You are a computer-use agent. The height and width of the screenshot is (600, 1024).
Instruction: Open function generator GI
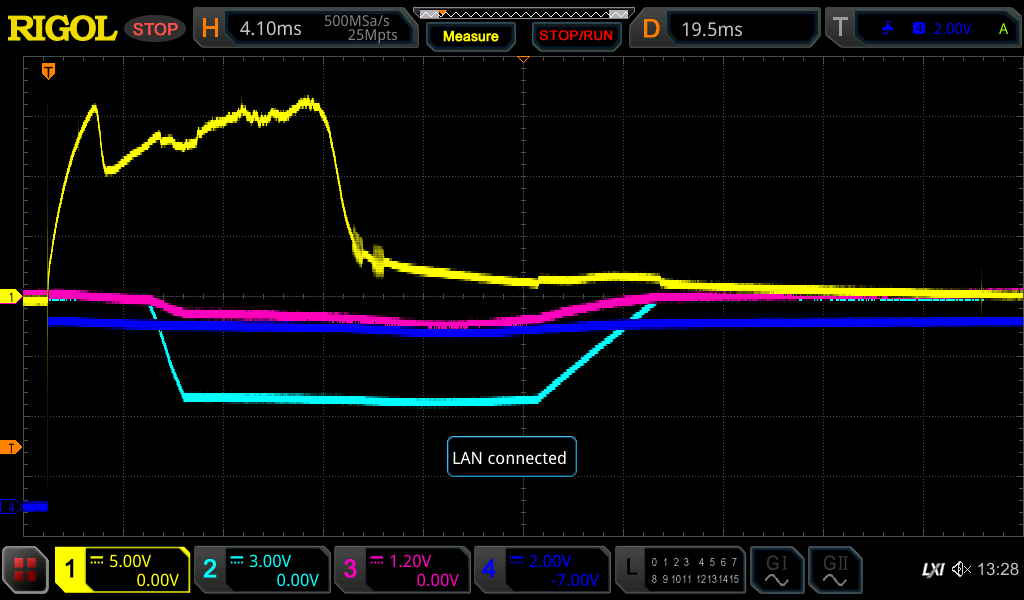click(776, 570)
